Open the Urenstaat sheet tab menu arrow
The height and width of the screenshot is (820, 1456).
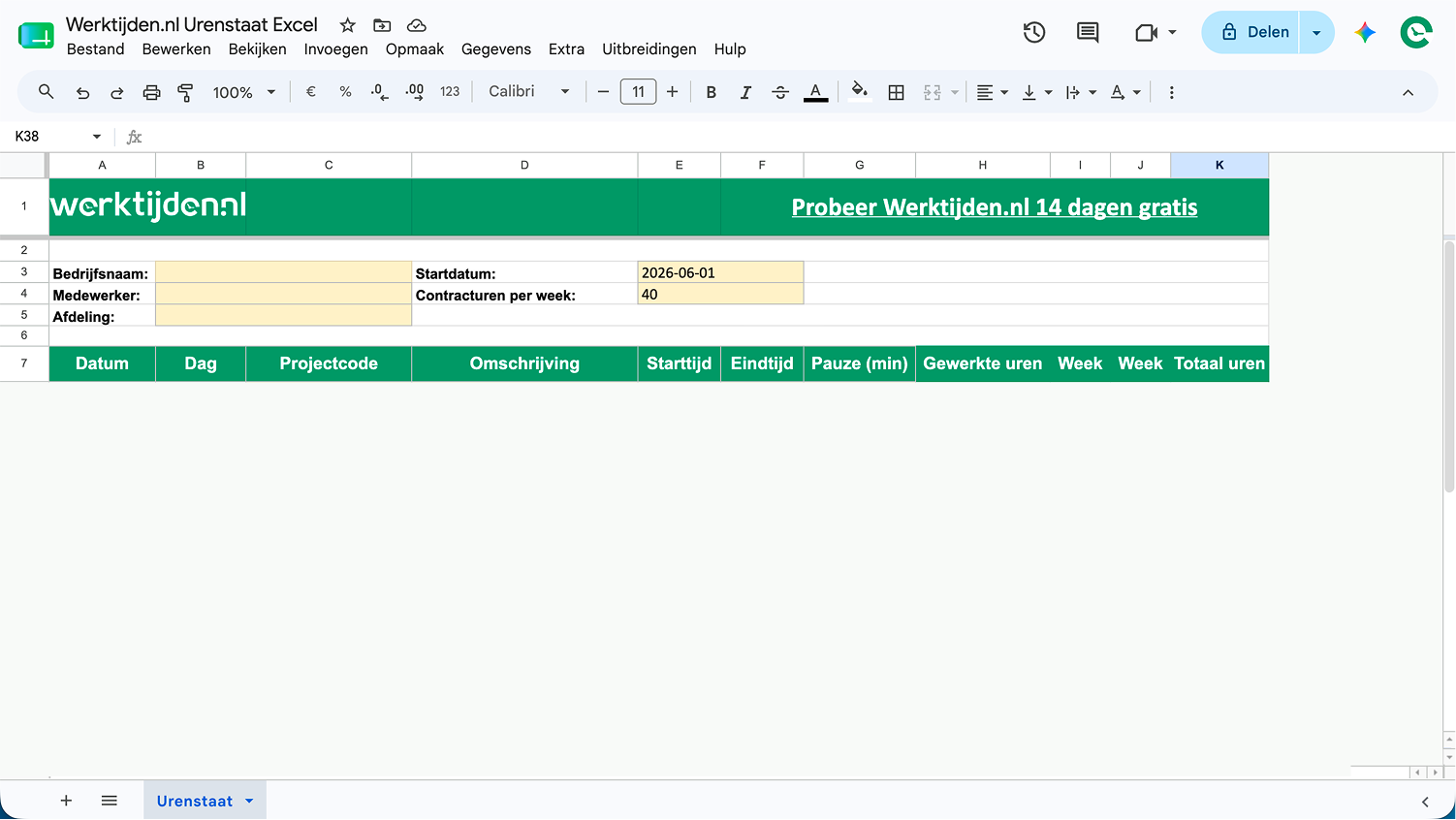coord(249,801)
